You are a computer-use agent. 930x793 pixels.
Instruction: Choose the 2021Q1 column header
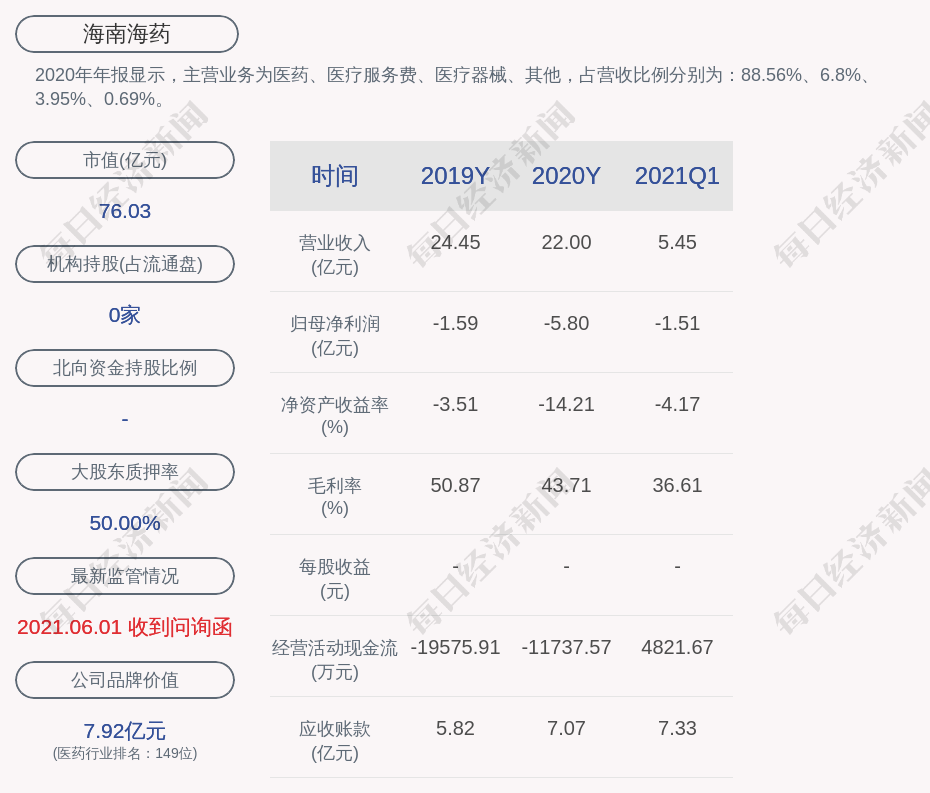(677, 176)
